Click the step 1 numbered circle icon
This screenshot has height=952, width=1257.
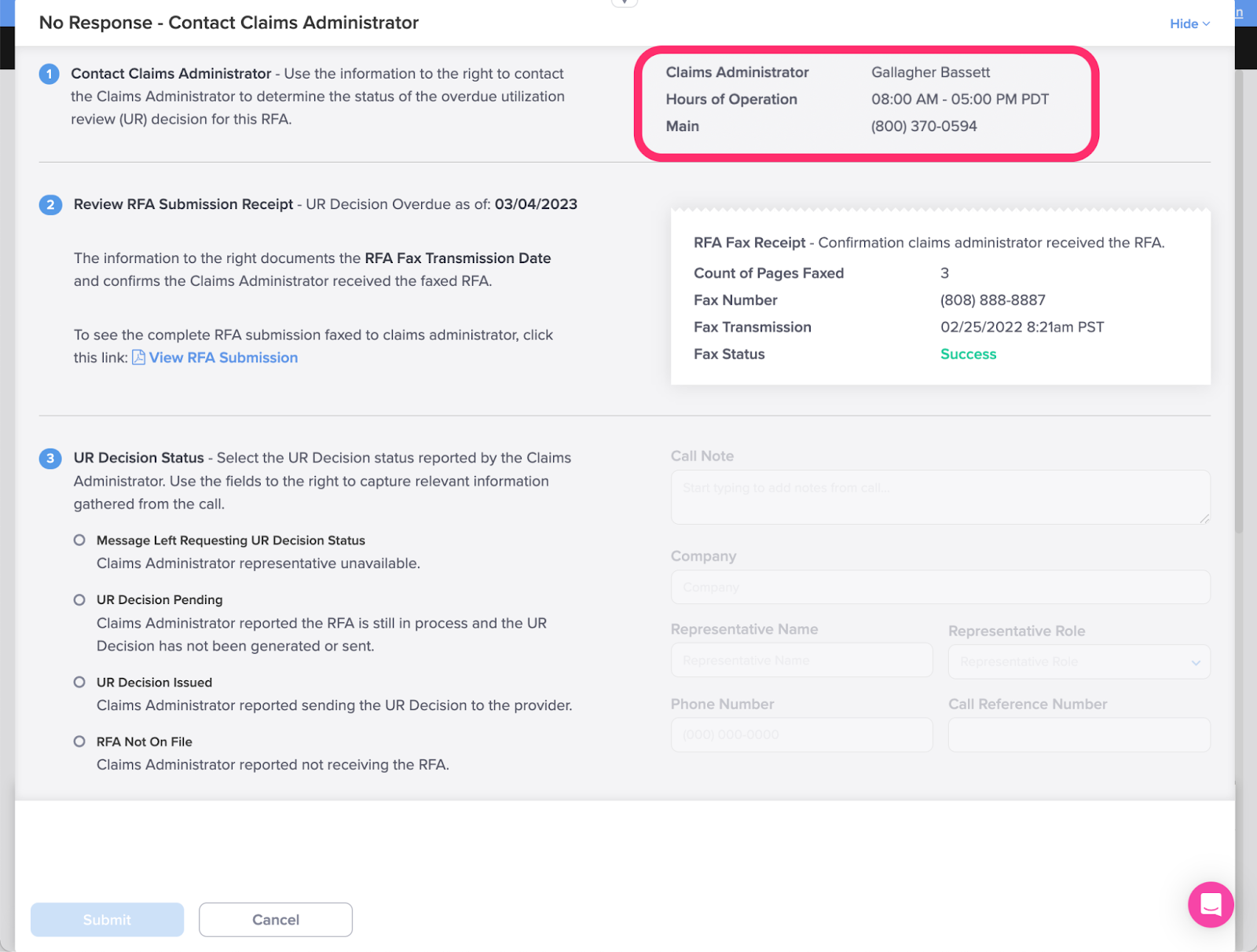click(49, 74)
